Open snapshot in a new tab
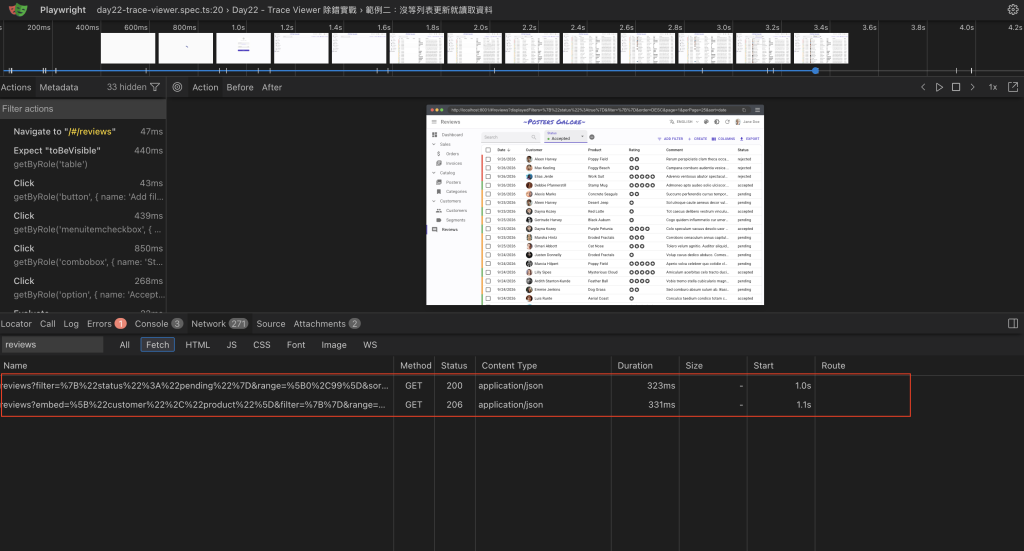Viewport: 1024px width, 551px height. (1013, 87)
